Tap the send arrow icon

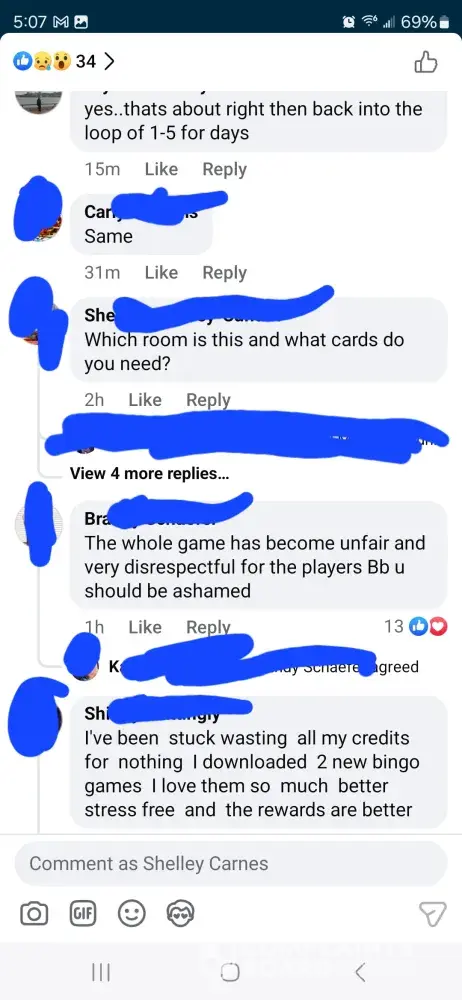(x=433, y=915)
